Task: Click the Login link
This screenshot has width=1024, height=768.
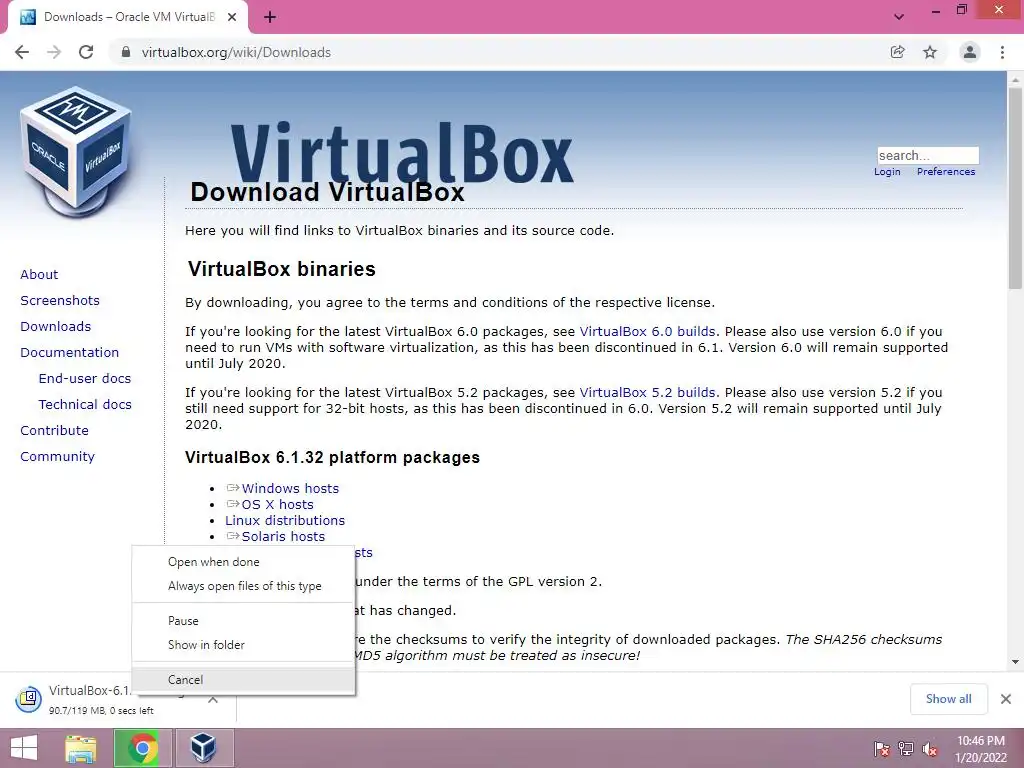Action: 887,172
